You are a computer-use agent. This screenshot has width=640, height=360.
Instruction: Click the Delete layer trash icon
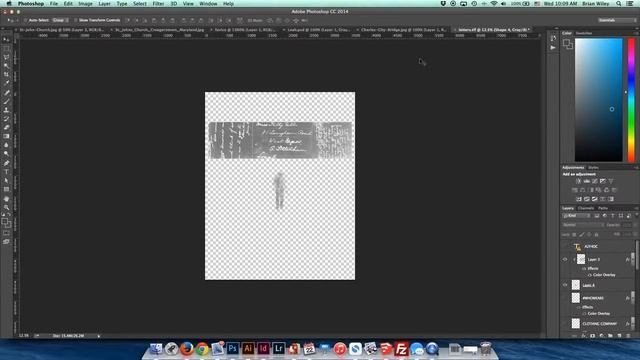click(x=628, y=336)
